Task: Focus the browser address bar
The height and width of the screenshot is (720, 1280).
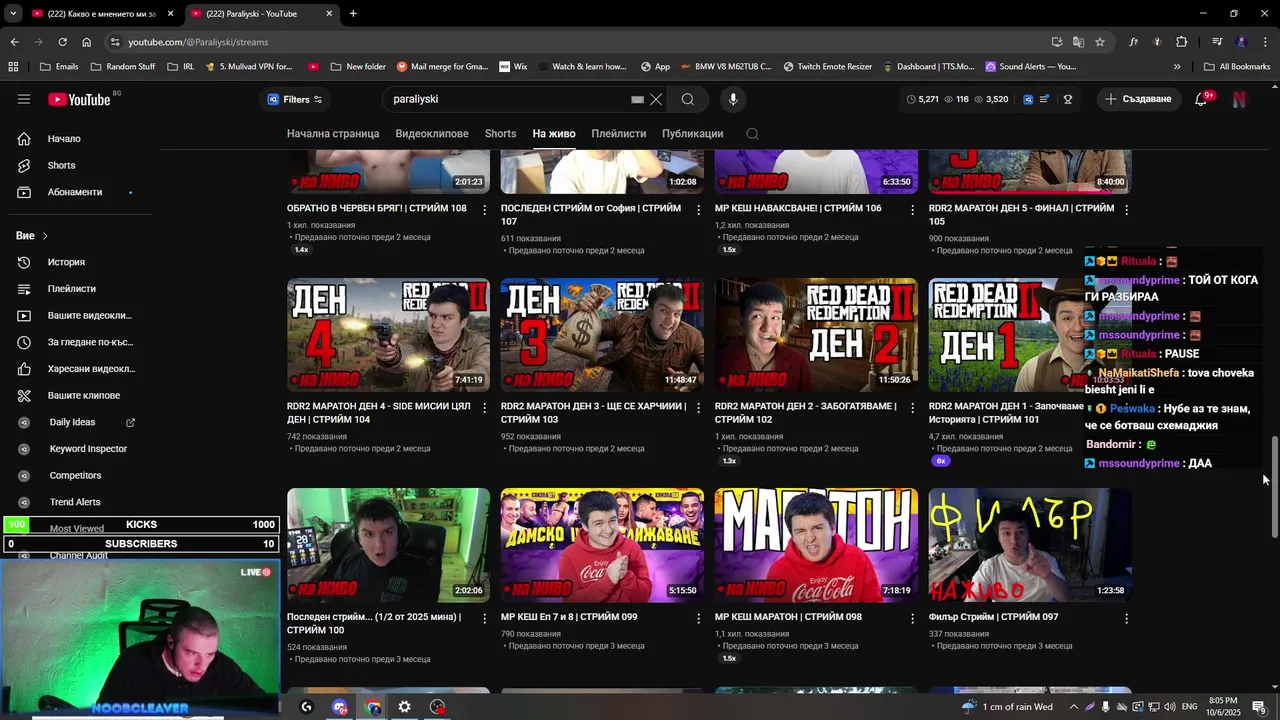Action: coord(580,42)
